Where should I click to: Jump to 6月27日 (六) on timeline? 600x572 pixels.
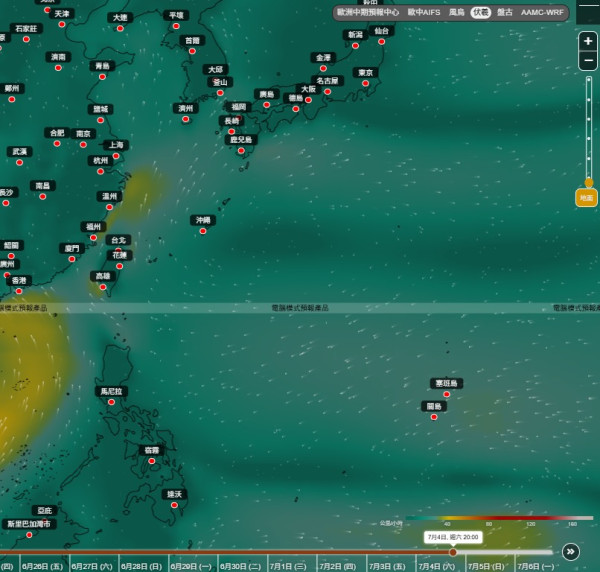click(92, 566)
